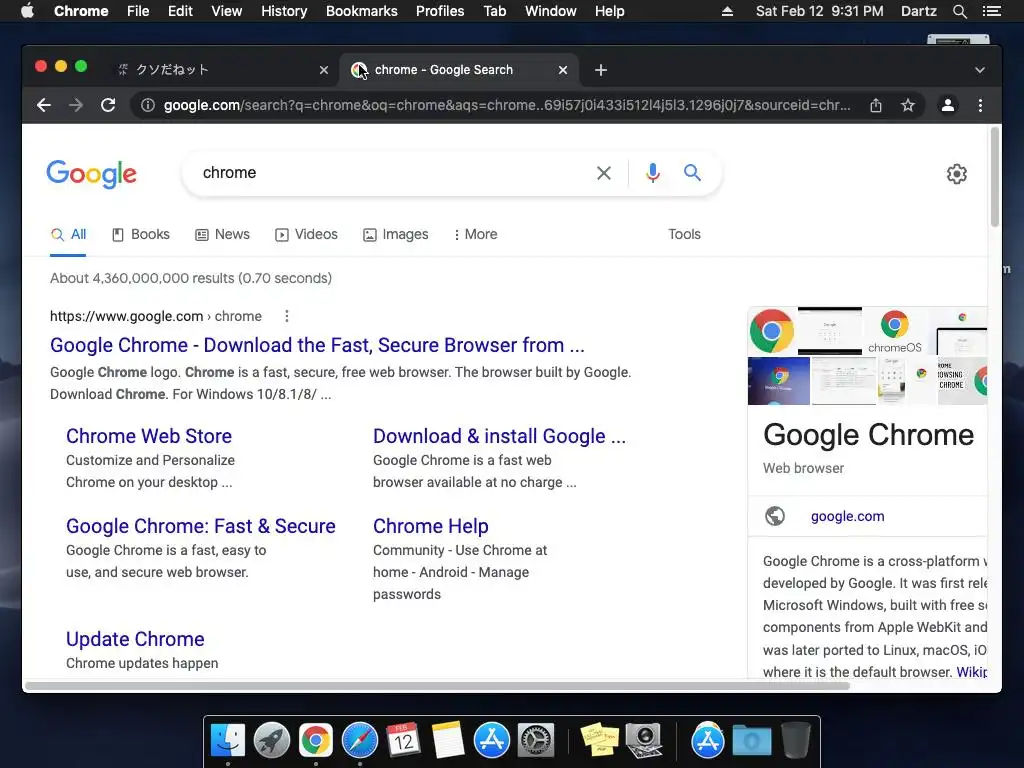Open the chromeOS logo thumbnail
Screen dimensions: 1024x768
[895, 332]
